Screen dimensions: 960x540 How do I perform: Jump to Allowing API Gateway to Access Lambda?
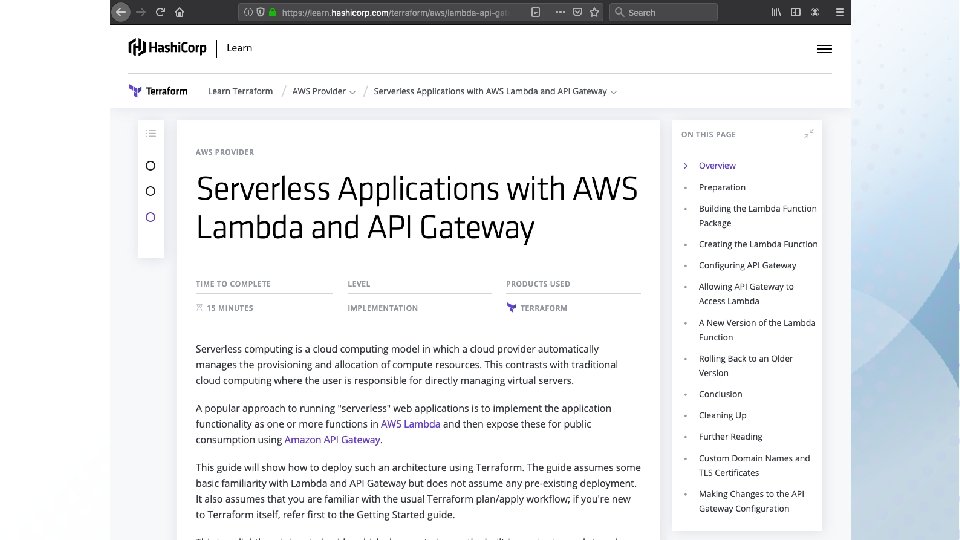[746, 294]
